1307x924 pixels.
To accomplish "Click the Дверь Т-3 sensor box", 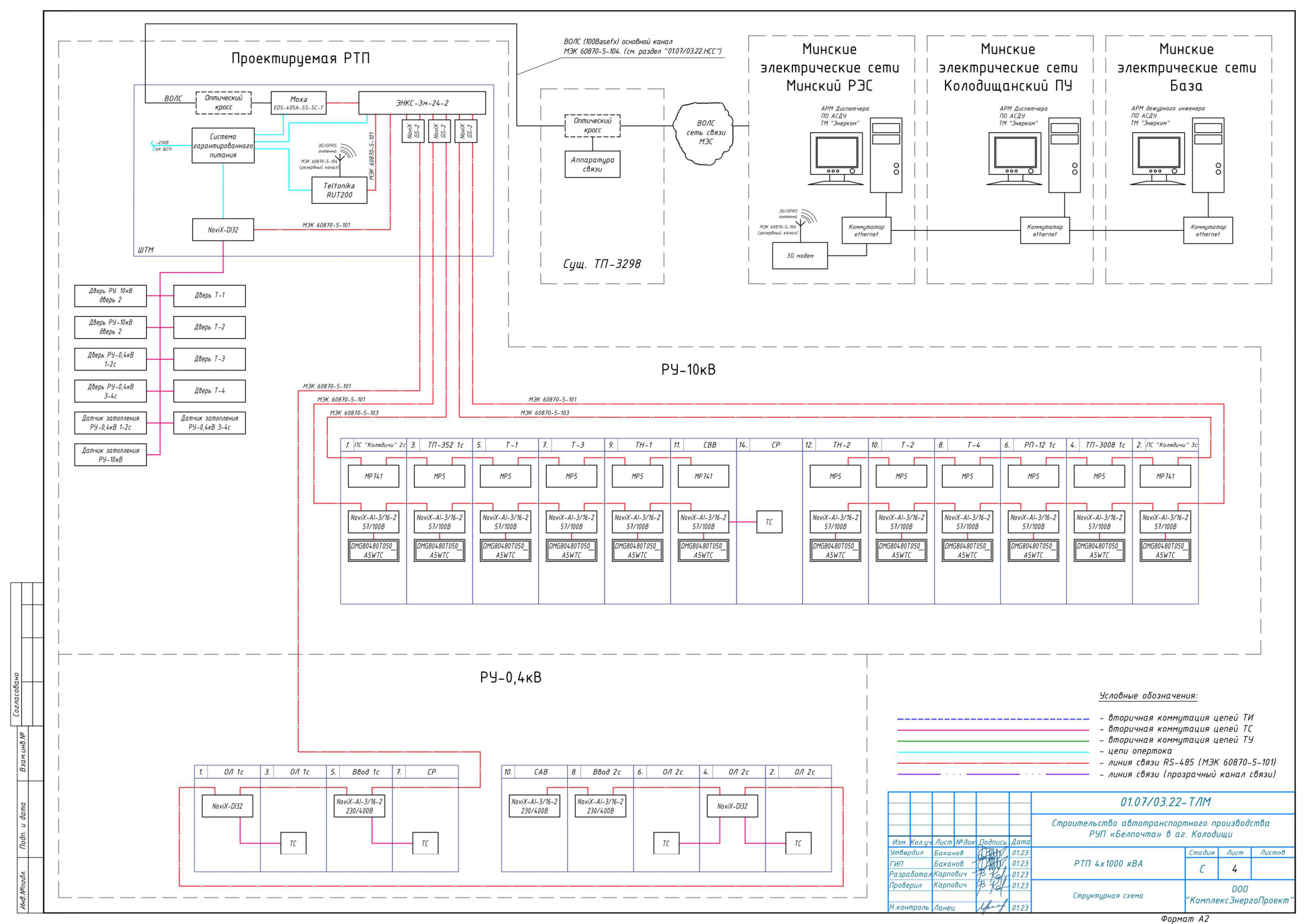I will tap(210, 359).
